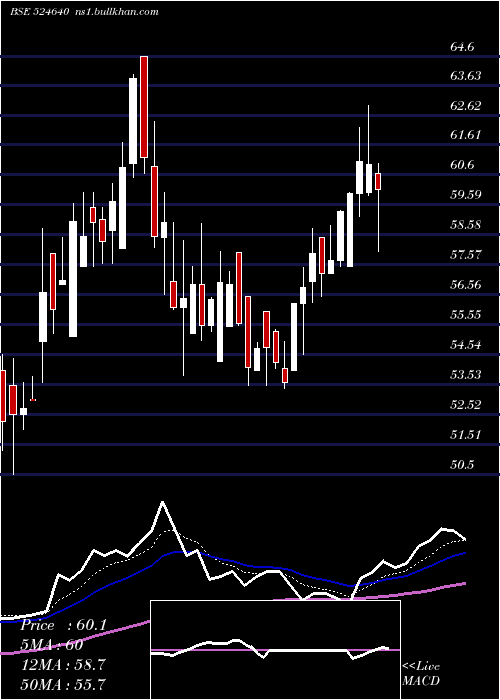Click the 59.59 price axis label
The image size is (500, 700).
tap(466, 195)
